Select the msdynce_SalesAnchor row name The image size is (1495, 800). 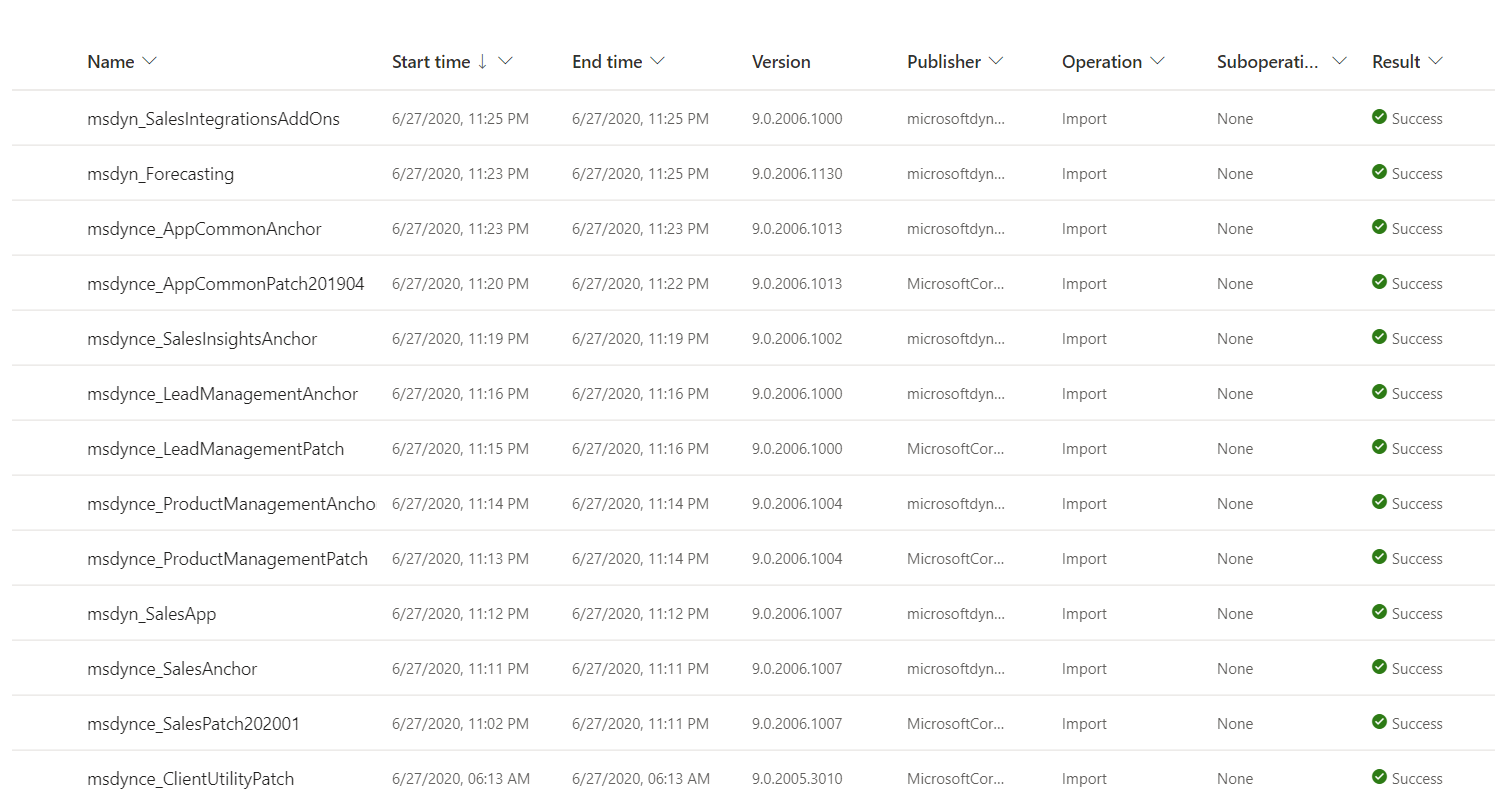point(172,669)
